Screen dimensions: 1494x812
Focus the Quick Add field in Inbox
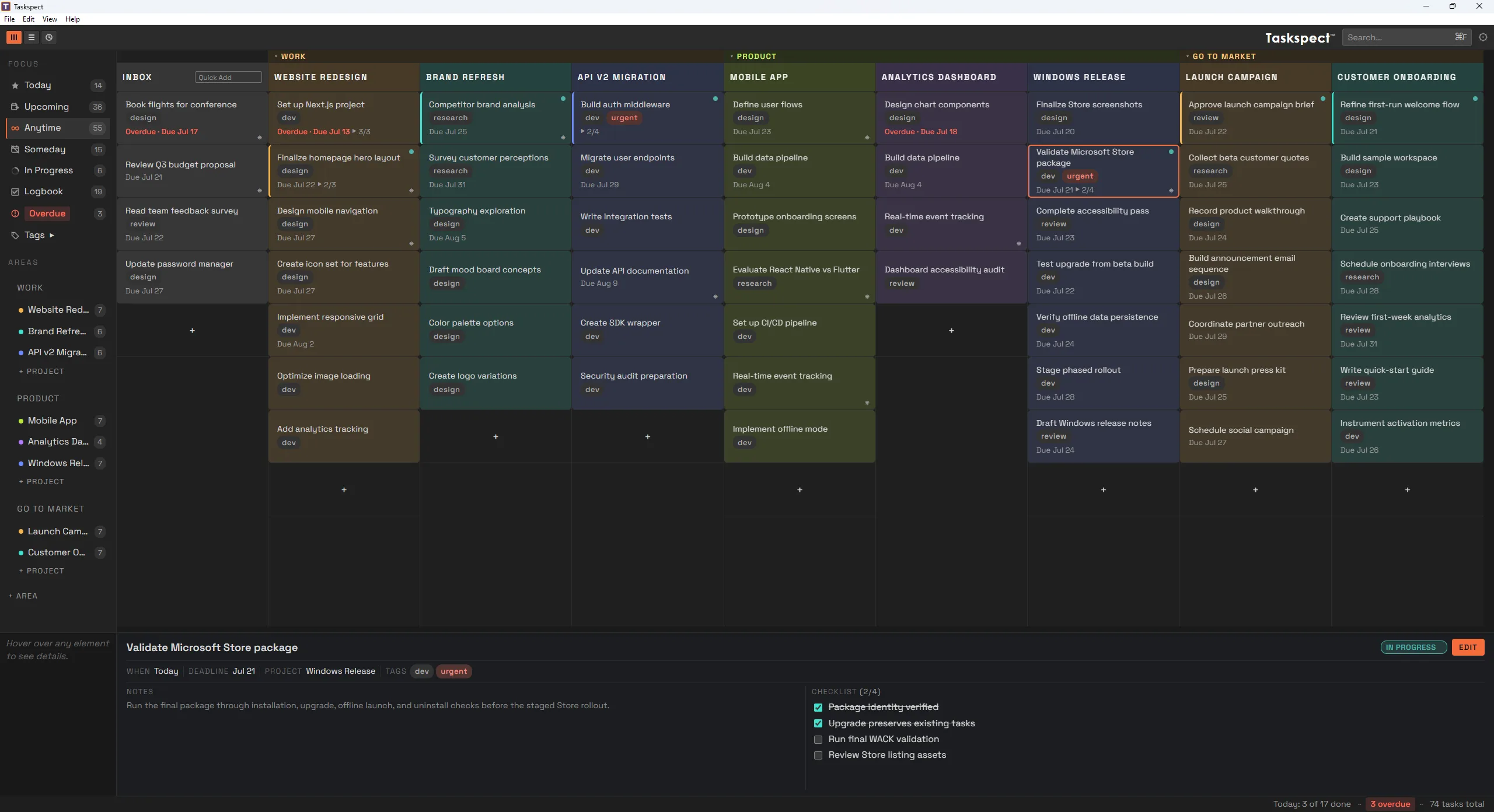(x=228, y=78)
